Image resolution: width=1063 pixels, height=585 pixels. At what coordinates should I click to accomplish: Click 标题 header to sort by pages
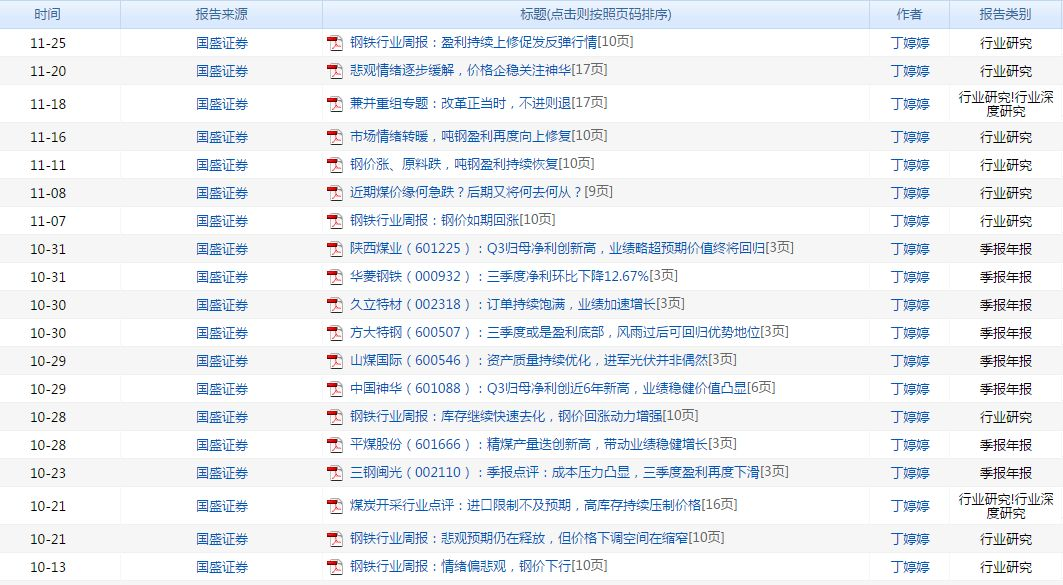(x=595, y=14)
